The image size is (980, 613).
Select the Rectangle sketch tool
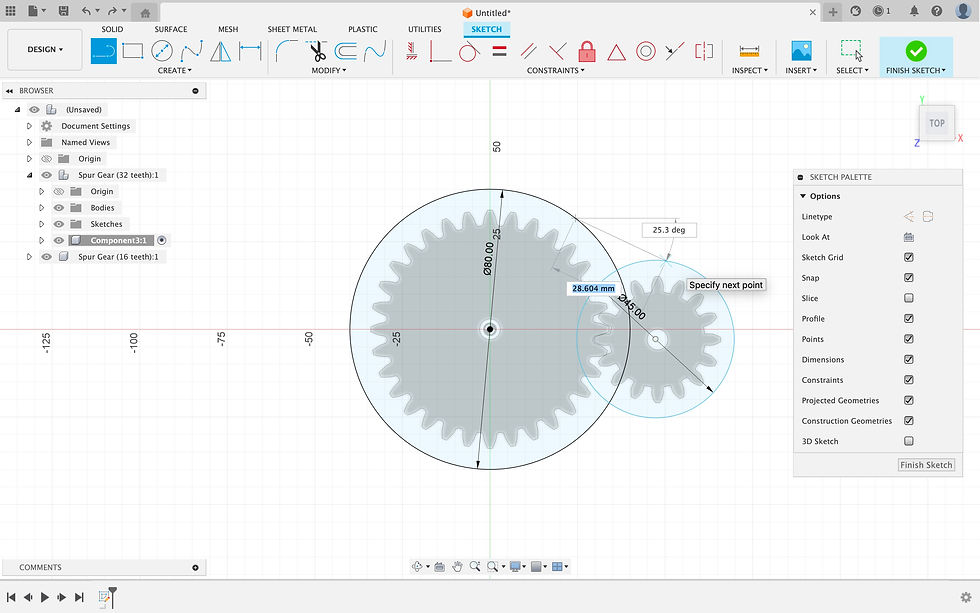click(133, 51)
